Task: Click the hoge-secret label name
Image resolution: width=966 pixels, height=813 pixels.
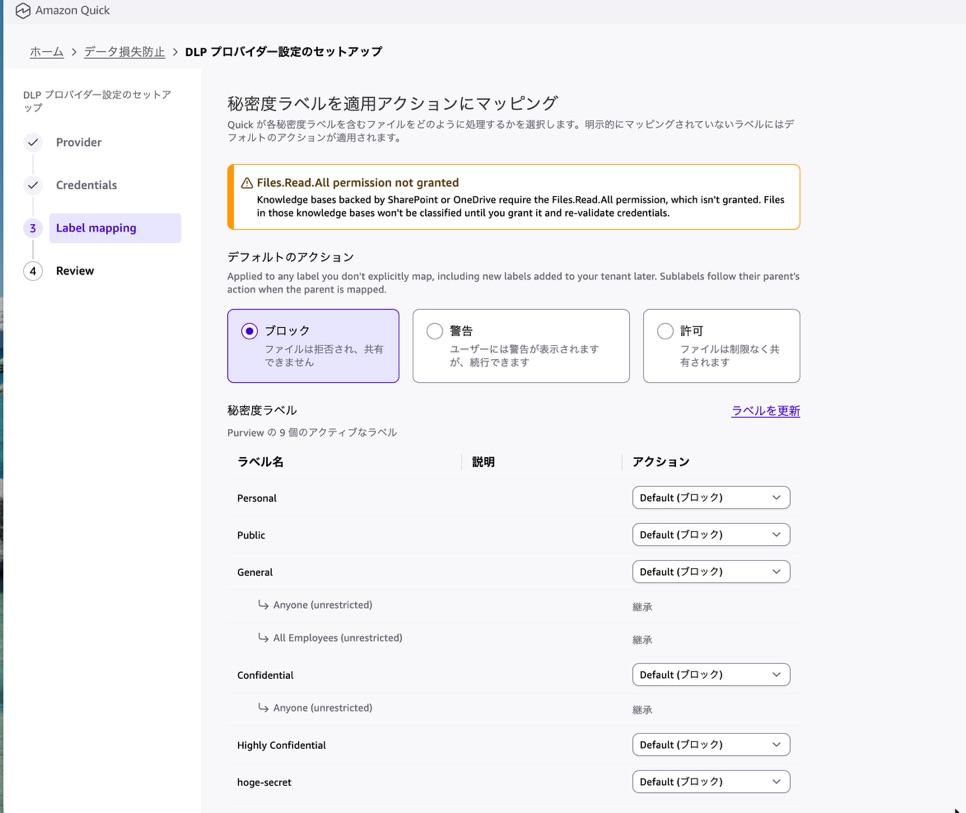Action: point(264,782)
